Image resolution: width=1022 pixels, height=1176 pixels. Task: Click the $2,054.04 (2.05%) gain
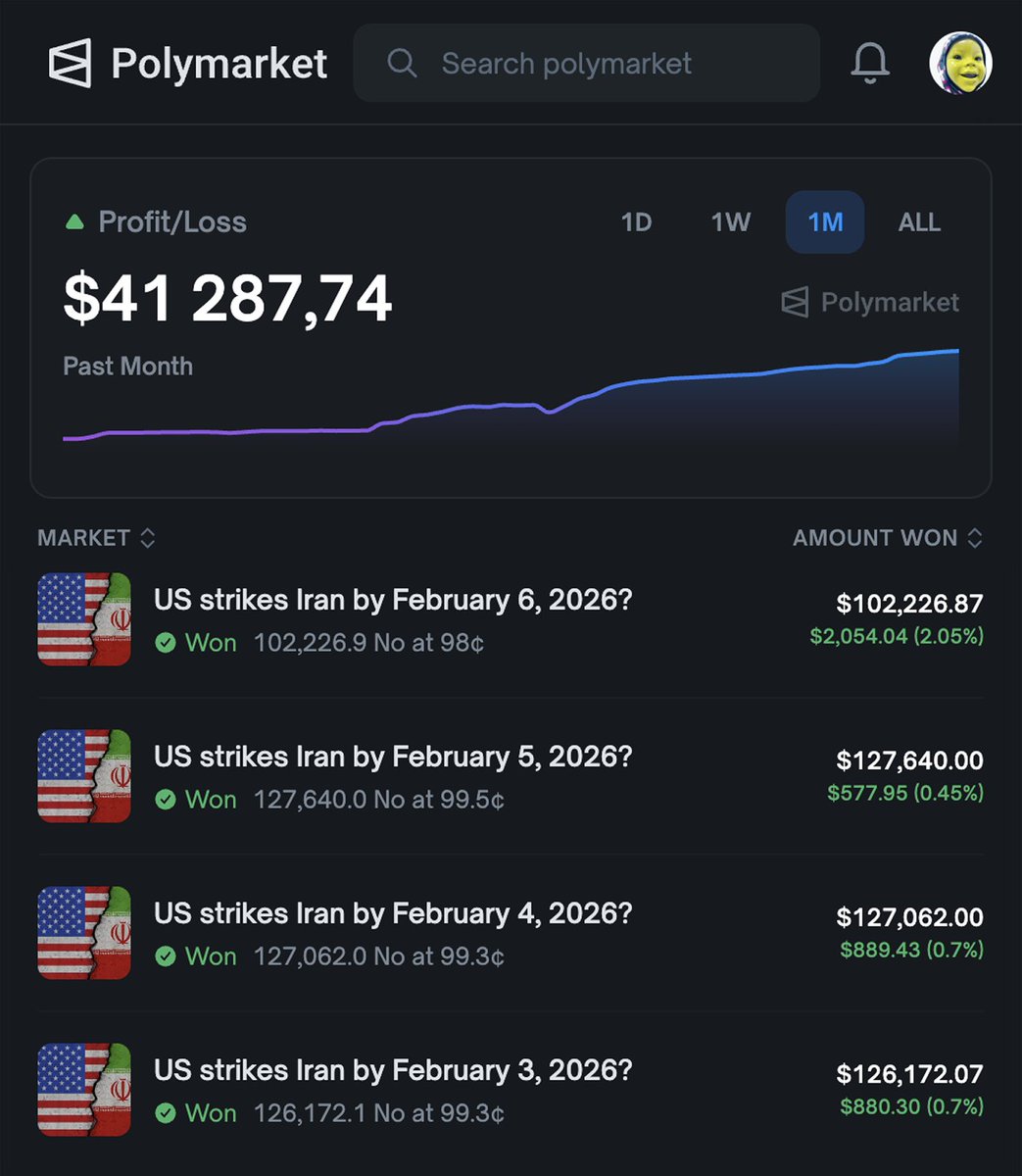point(897,636)
